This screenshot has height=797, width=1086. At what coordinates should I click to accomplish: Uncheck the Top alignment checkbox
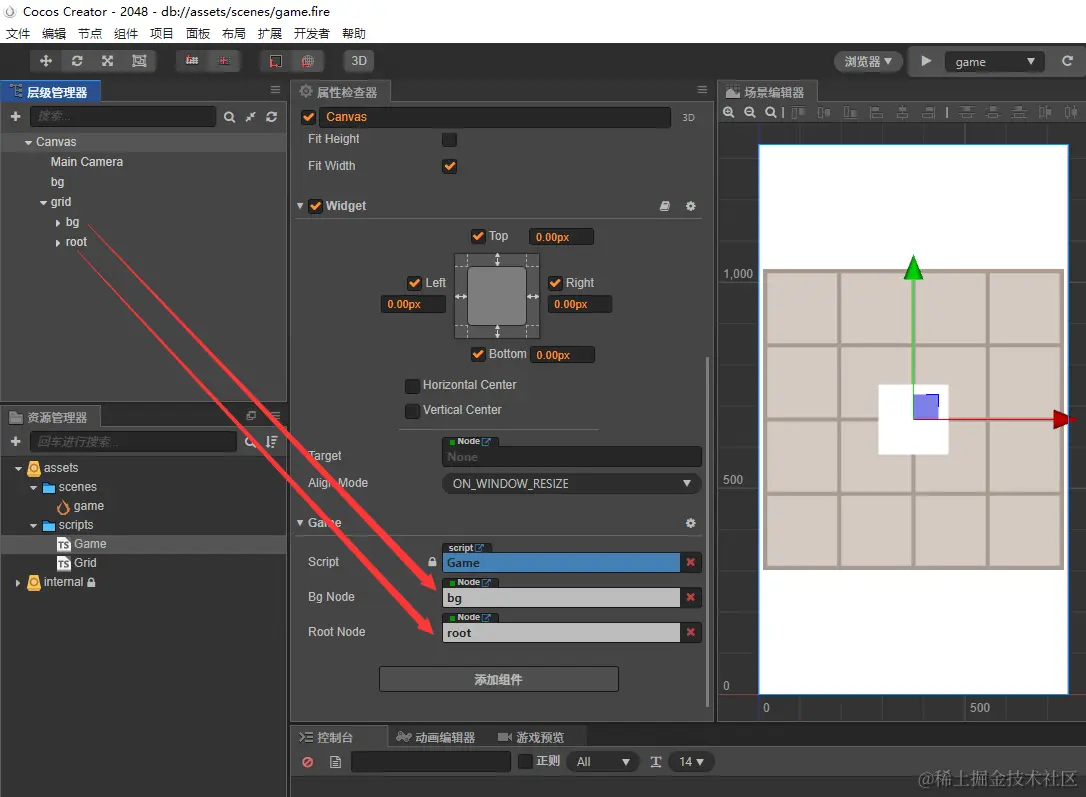(x=478, y=236)
